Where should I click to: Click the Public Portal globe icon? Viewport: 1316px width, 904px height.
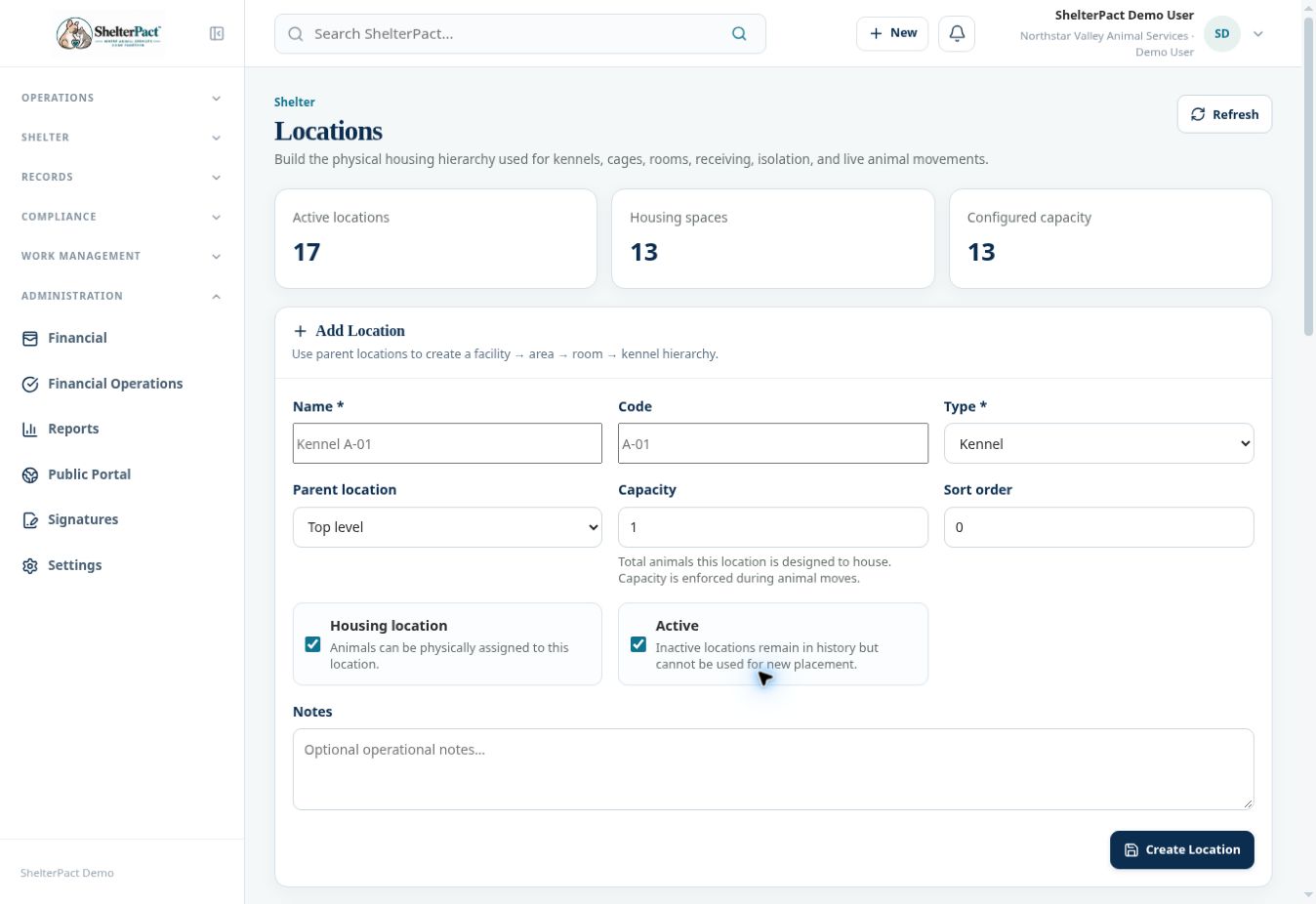(30, 474)
